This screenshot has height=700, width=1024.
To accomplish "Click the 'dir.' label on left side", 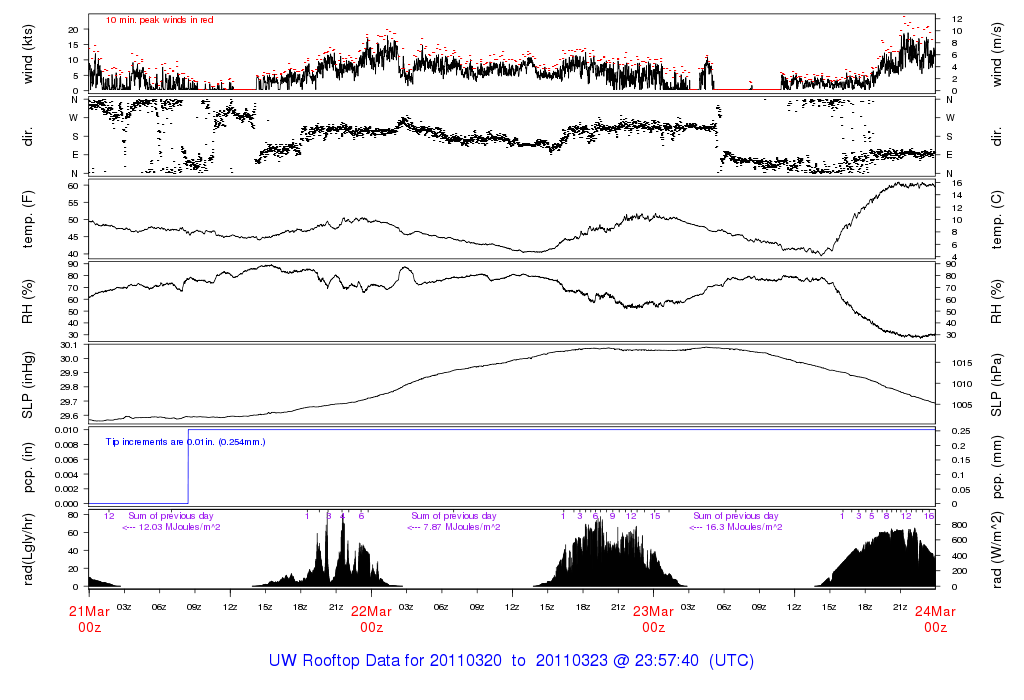I will coord(28,137).
